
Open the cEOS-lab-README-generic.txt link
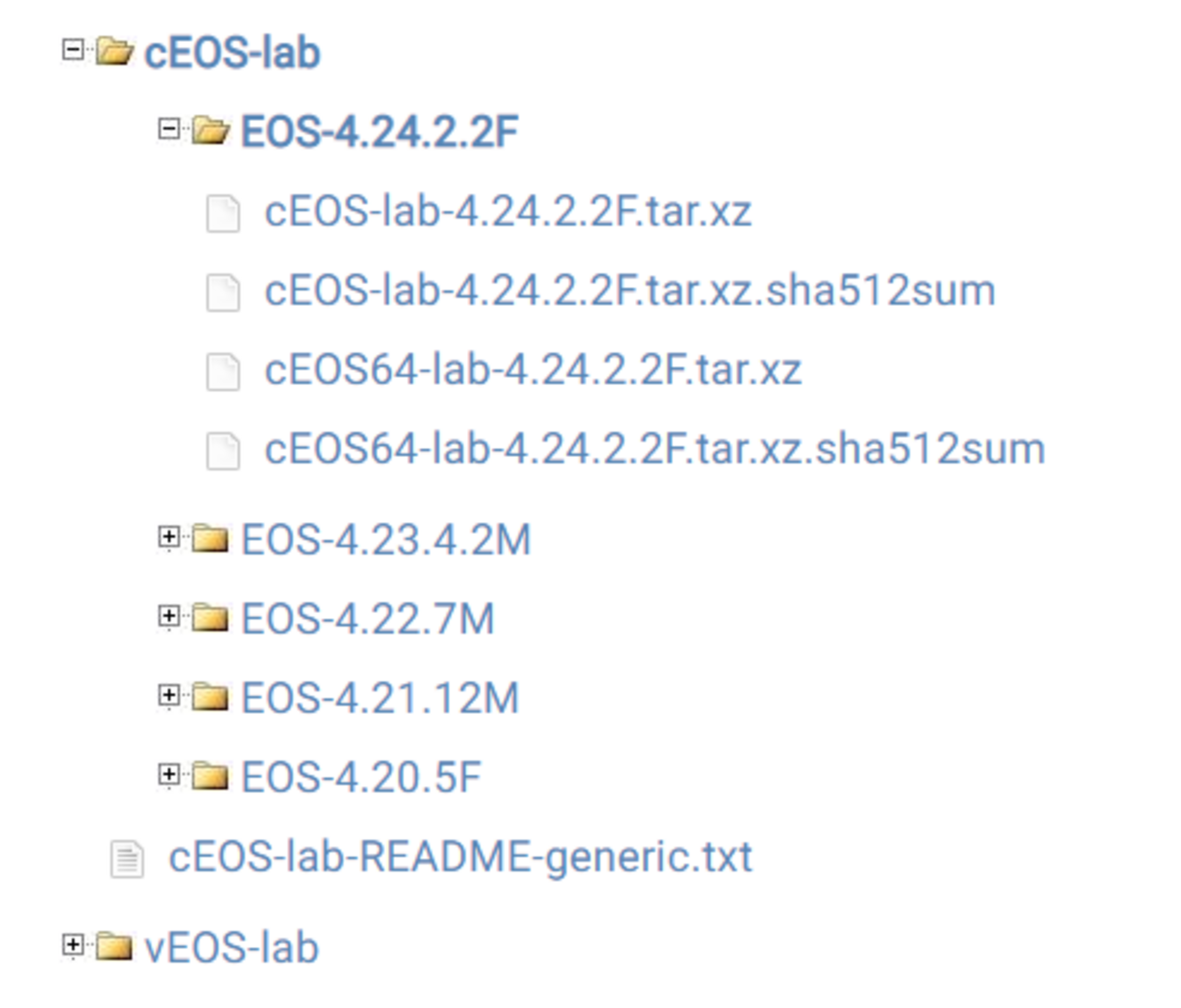click(x=461, y=857)
